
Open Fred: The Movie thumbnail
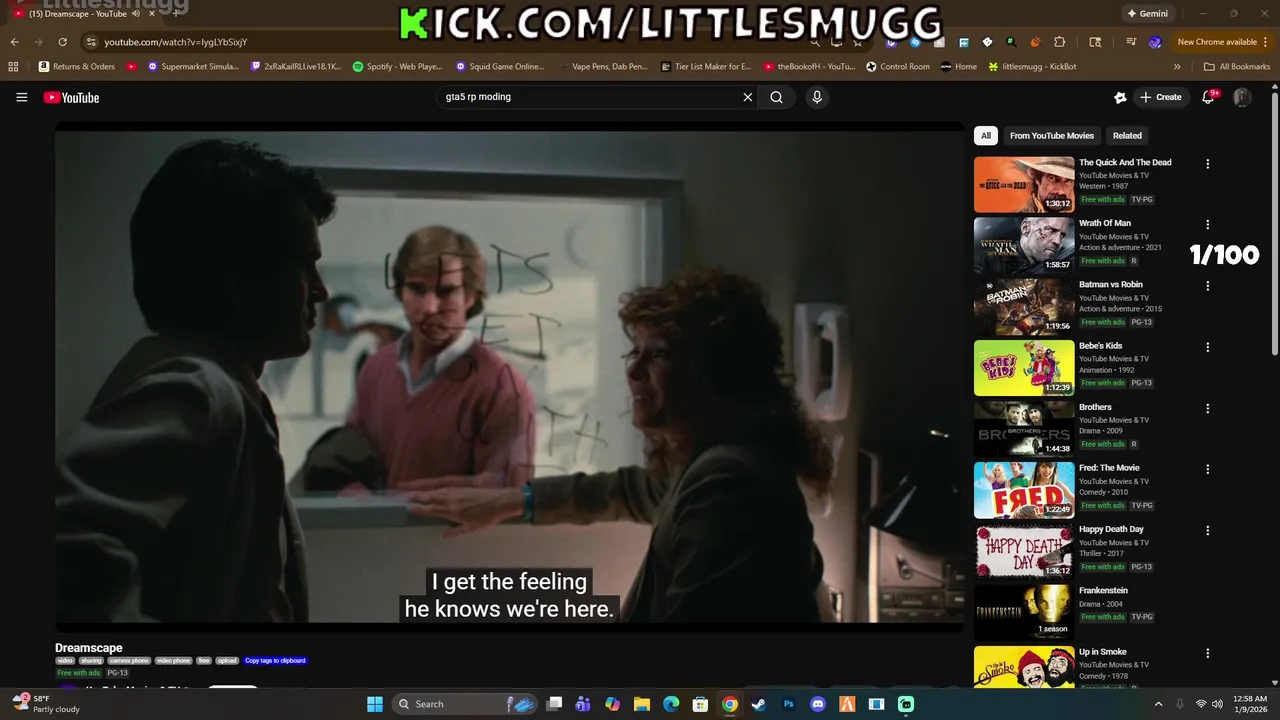1024,490
